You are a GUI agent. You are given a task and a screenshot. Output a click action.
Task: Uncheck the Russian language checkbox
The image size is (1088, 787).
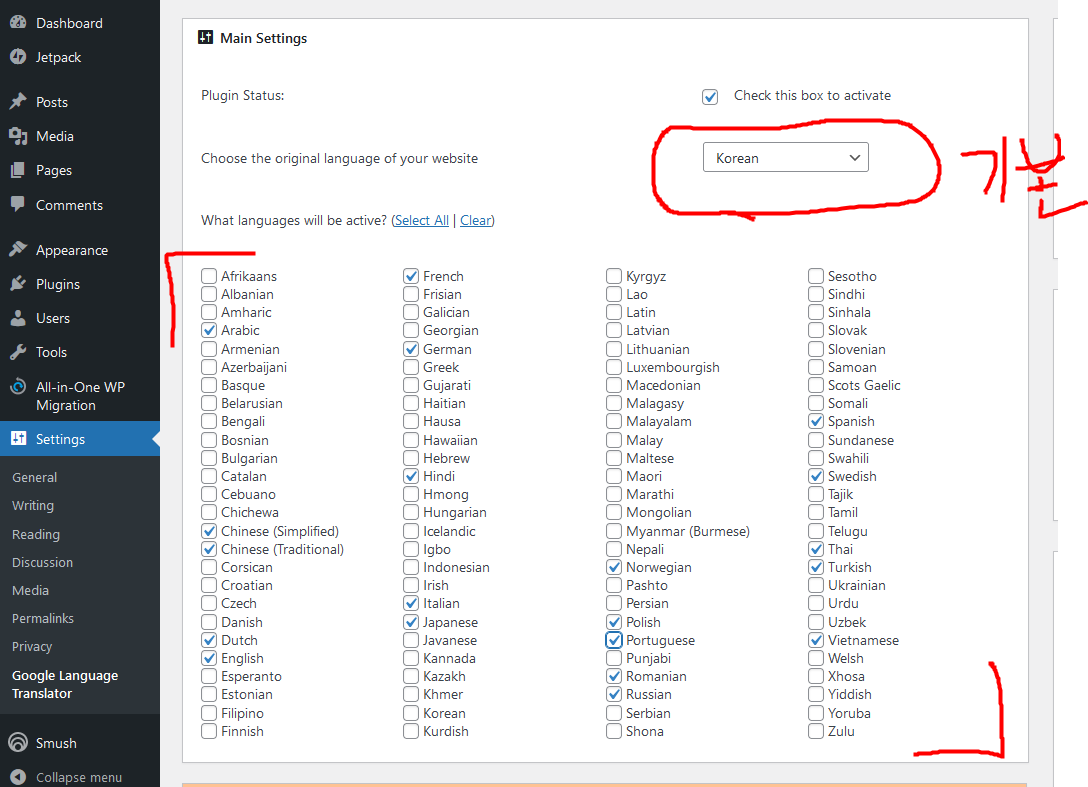click(613, 694)
